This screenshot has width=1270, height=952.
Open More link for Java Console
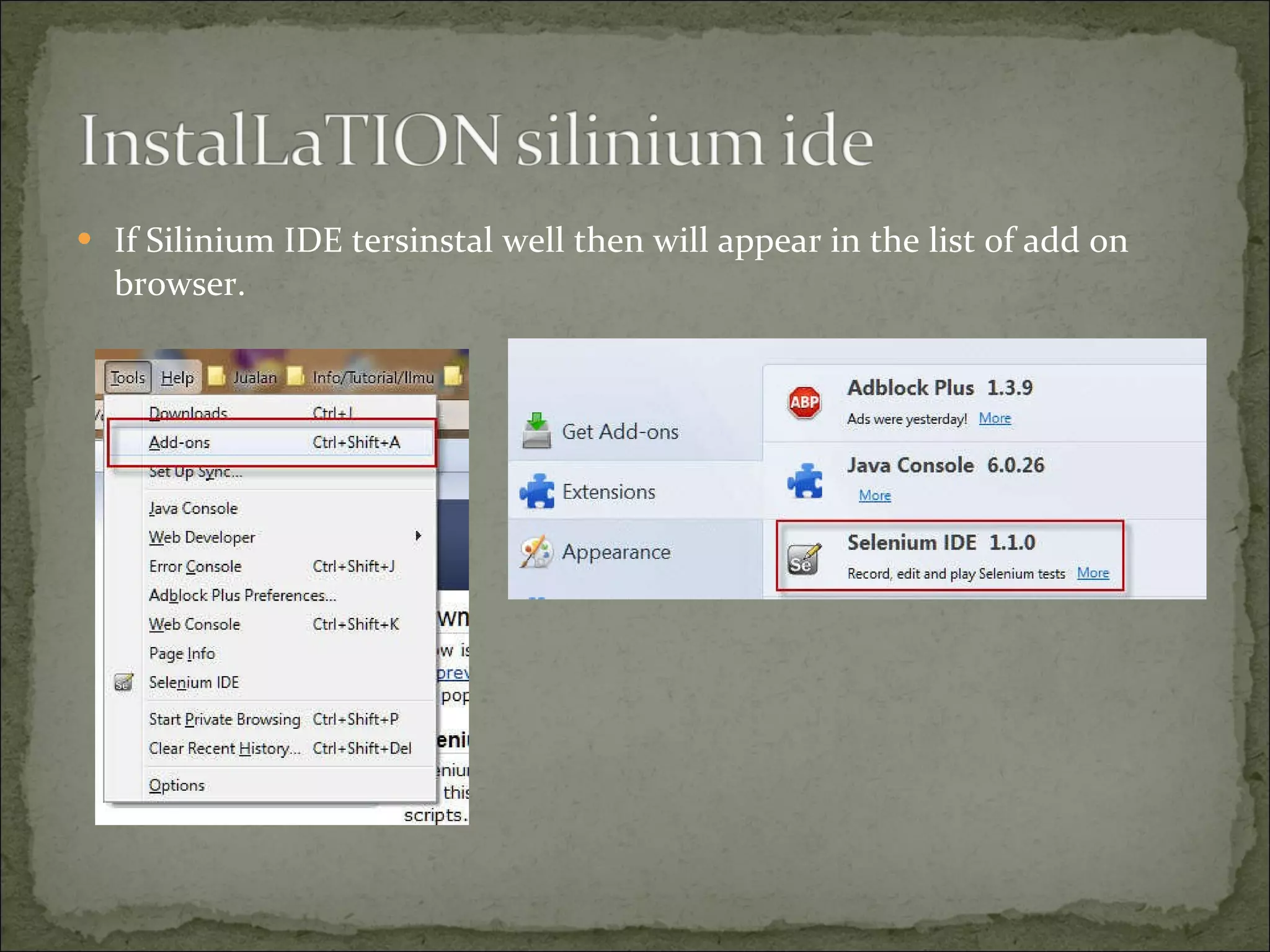[875, 495]
